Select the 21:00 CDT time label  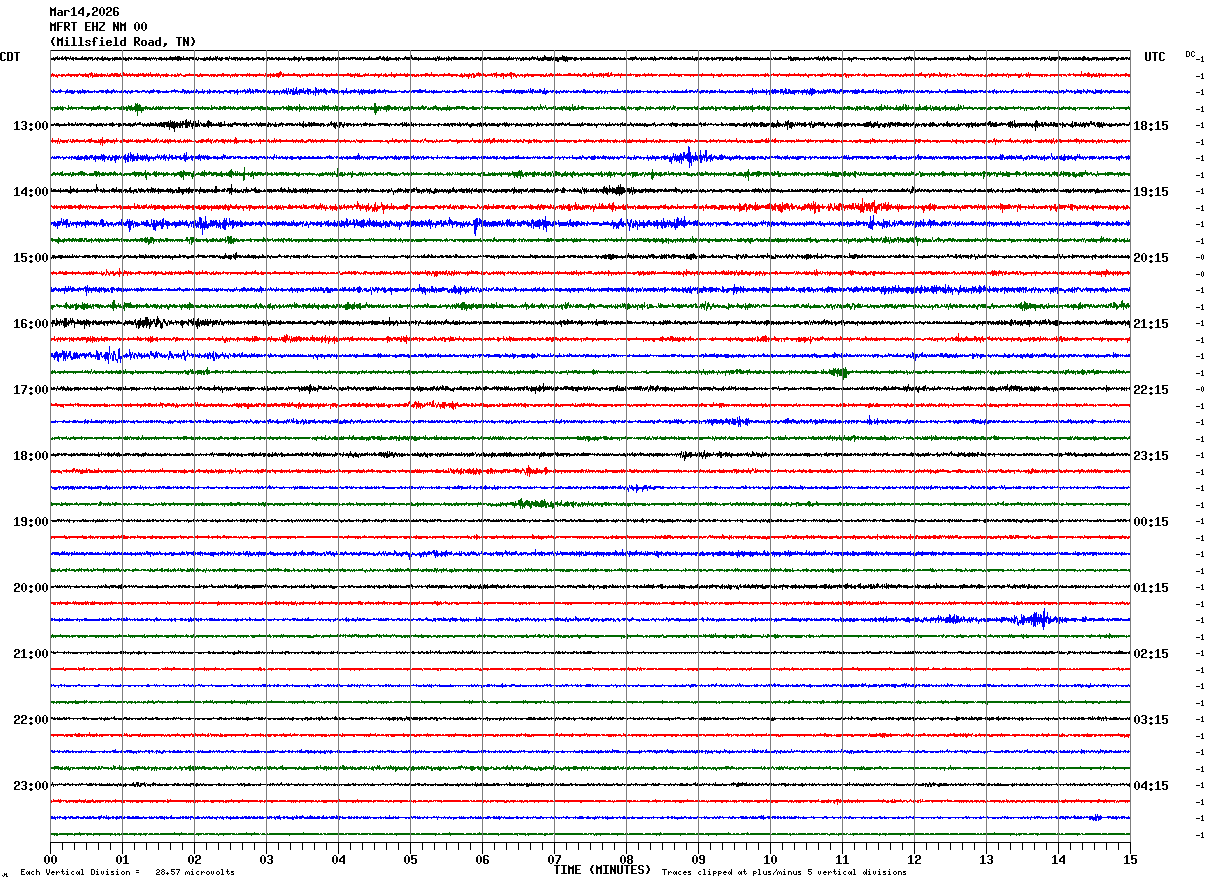click(x=31, y=654)
